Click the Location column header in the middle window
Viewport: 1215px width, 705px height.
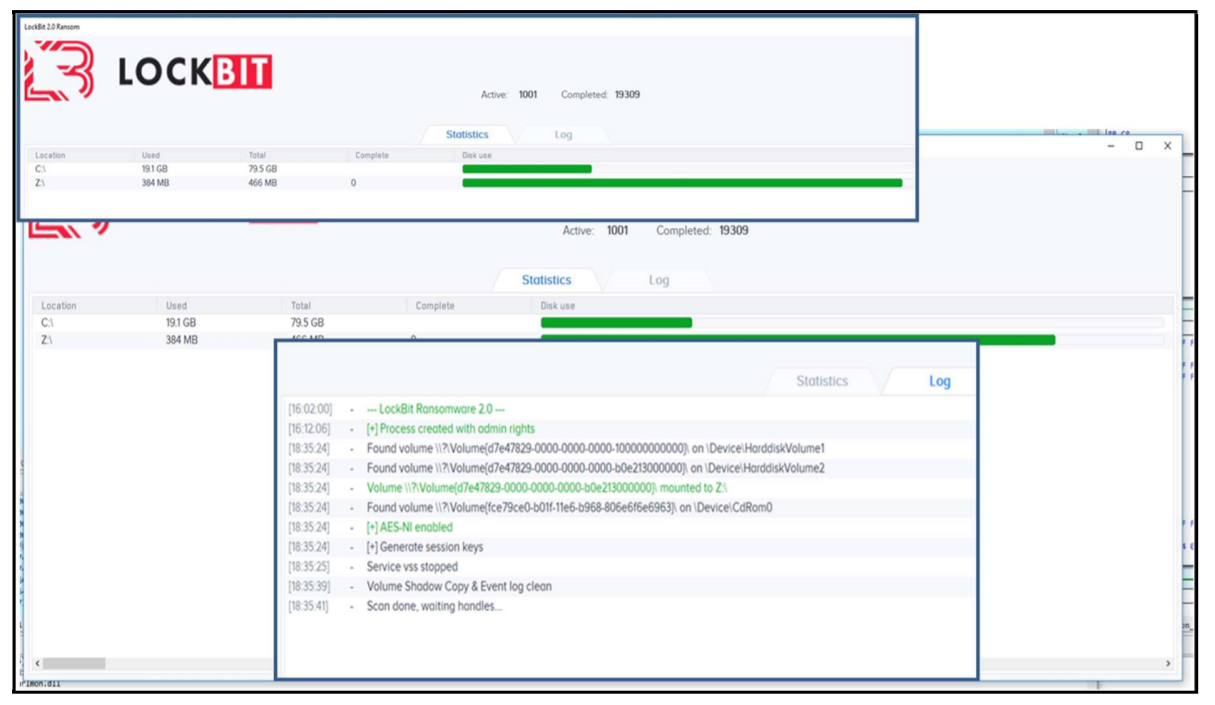pos(59,306)
